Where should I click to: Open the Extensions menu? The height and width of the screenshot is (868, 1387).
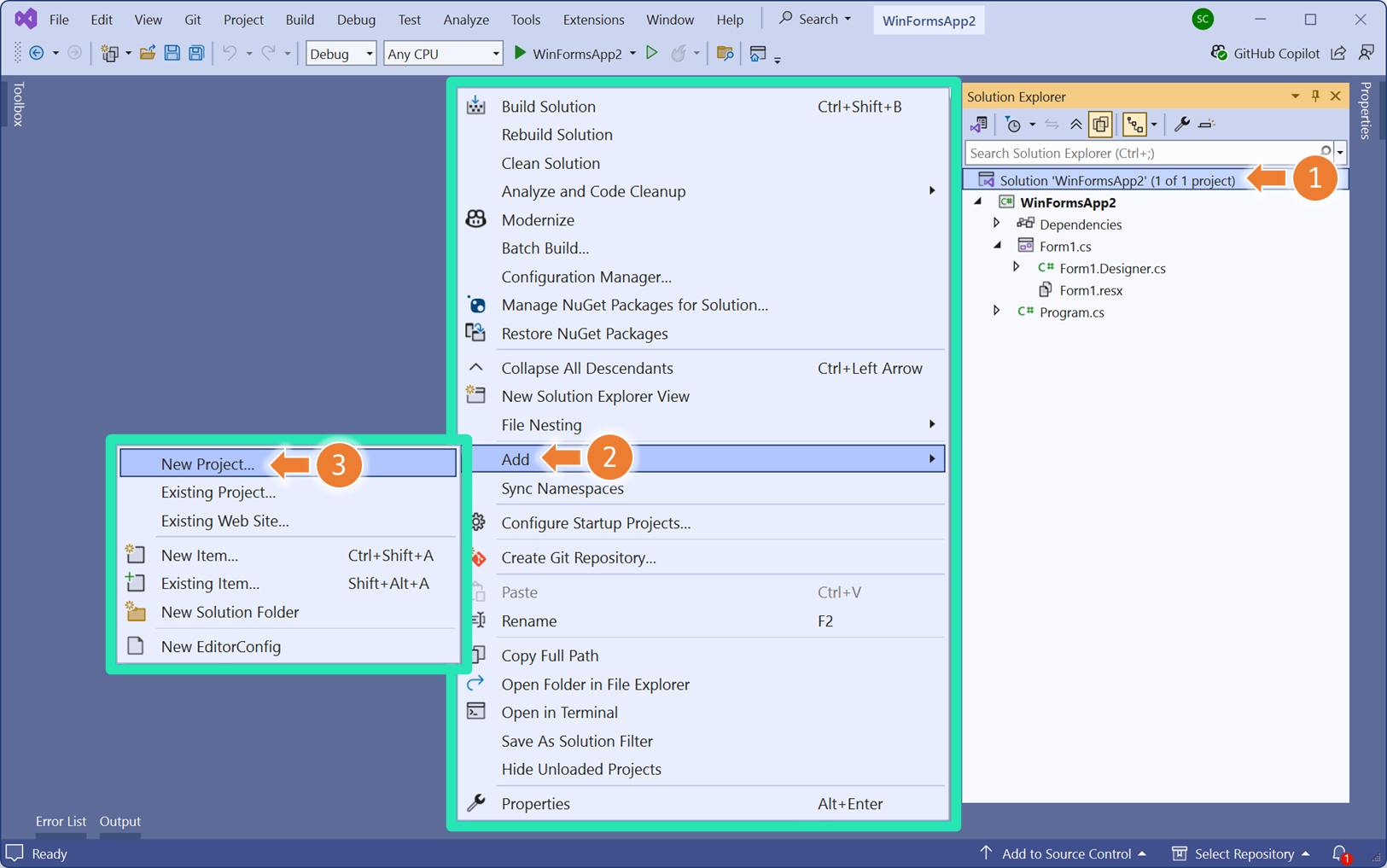(593, 19)
